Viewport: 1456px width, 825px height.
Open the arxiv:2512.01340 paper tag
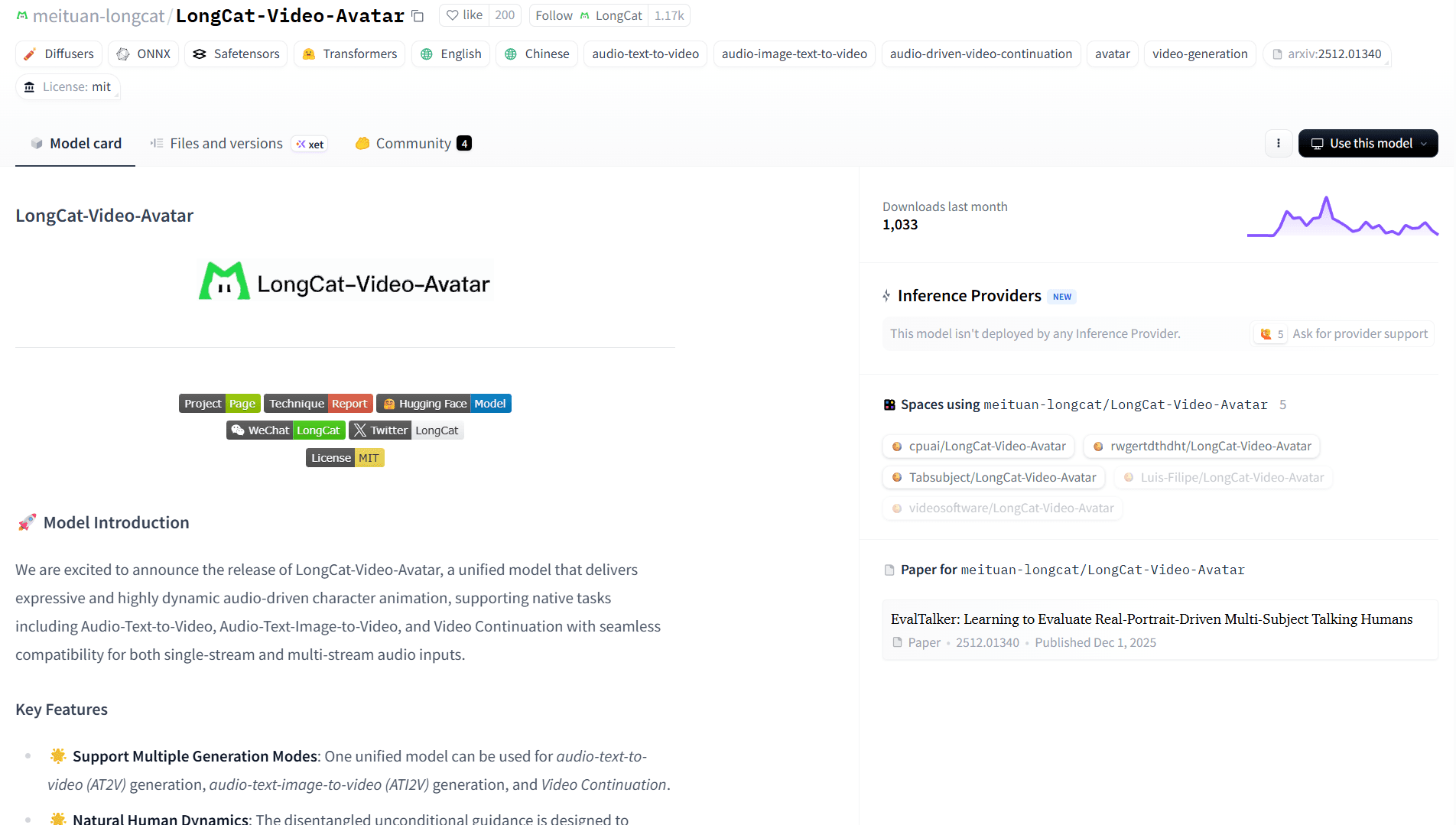1327,54
